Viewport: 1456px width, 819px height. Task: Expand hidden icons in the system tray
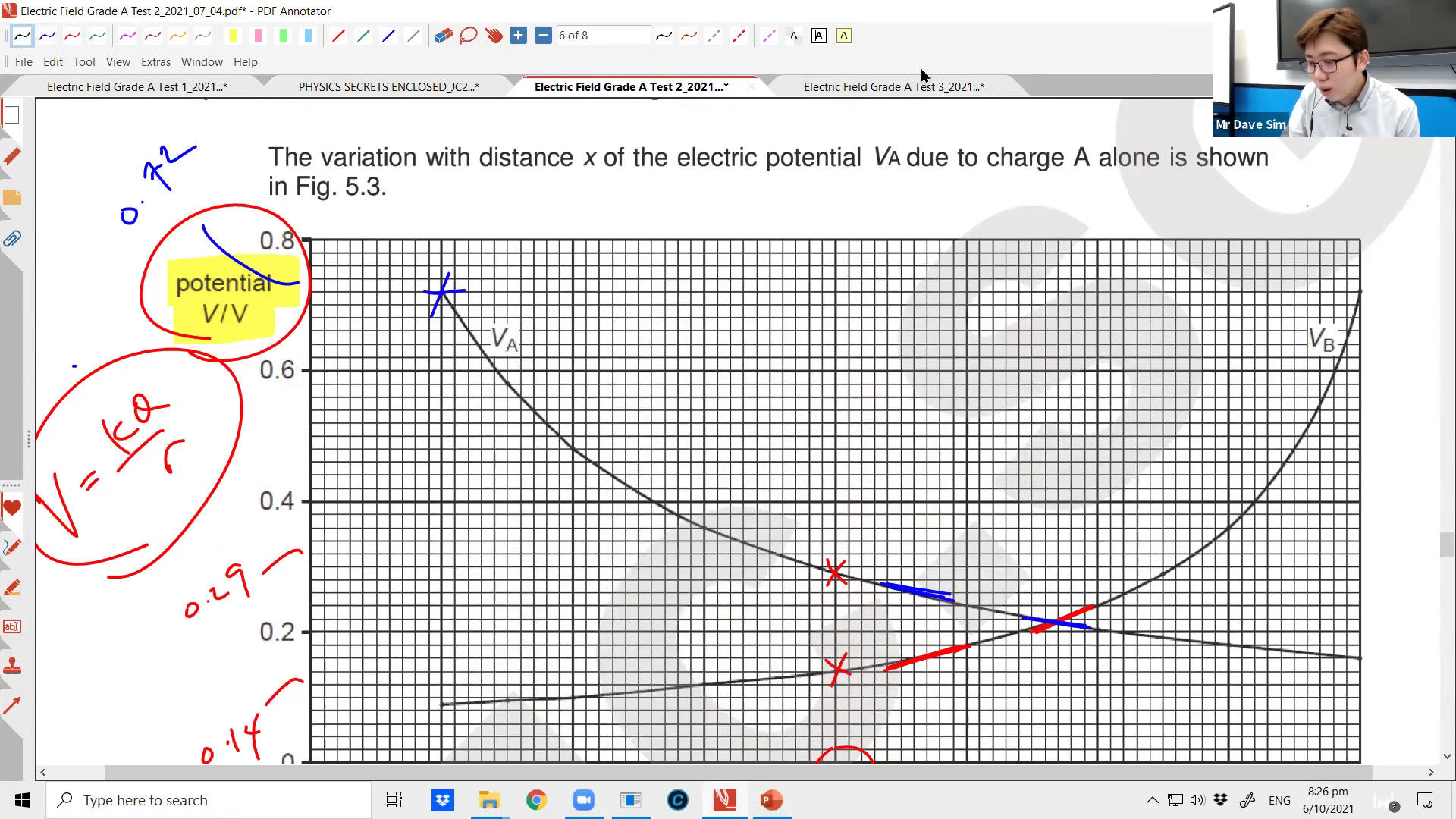tap(1151, 800)
